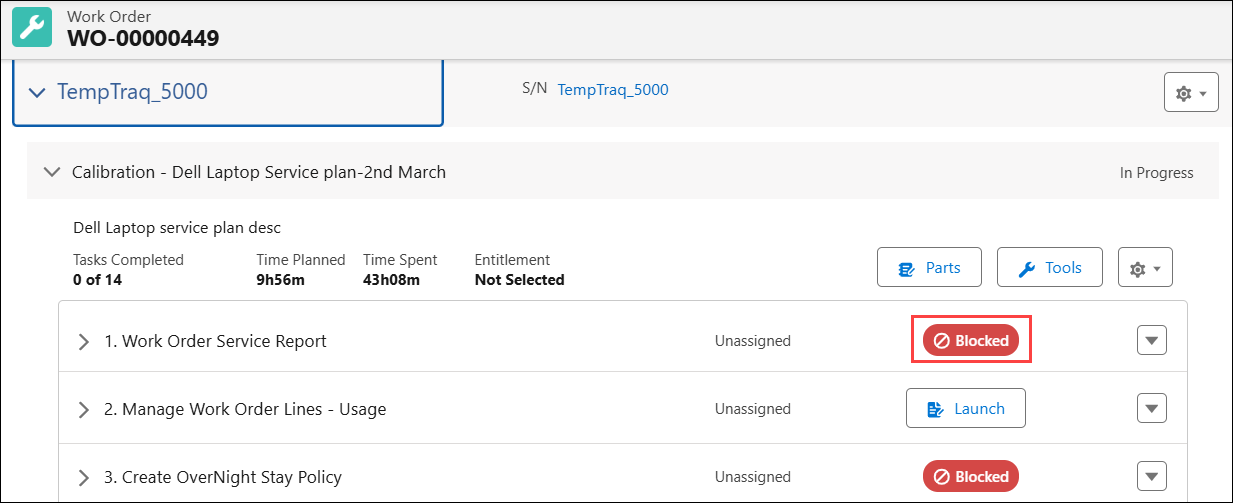Click the Time Spent 43h08m value
This screenshot has width=1233, height=503.
pos(391,280)
